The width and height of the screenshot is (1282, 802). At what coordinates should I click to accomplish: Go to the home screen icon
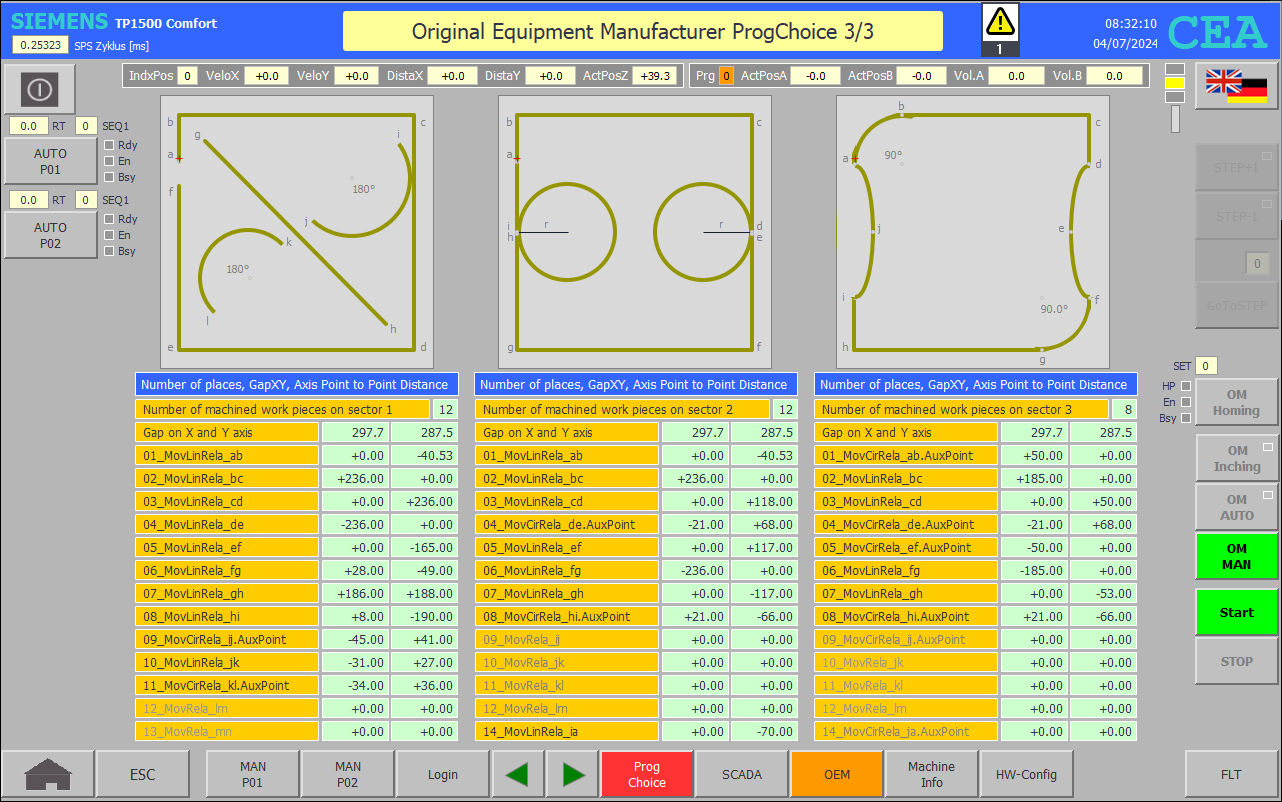48,774
